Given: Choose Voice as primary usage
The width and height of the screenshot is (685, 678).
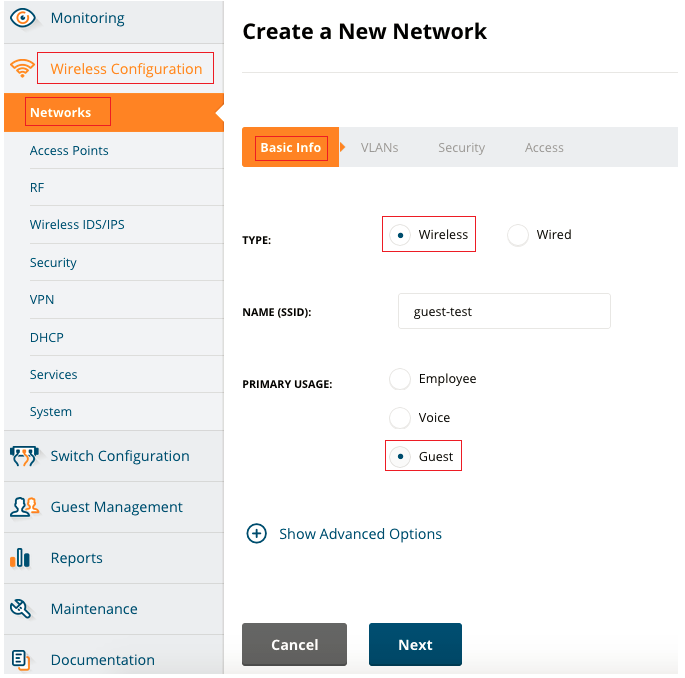Looking at the screenshot, I should [400, 418].
